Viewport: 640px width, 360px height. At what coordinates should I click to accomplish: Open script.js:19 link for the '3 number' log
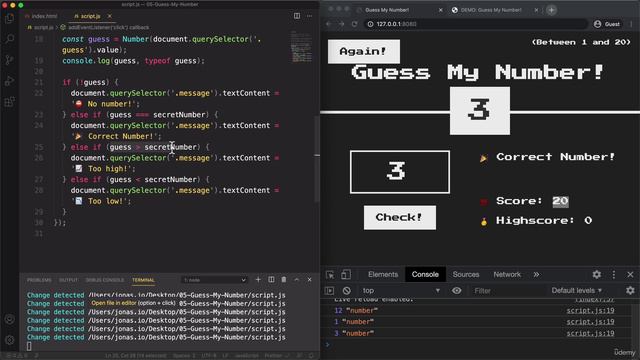[590, 333]
